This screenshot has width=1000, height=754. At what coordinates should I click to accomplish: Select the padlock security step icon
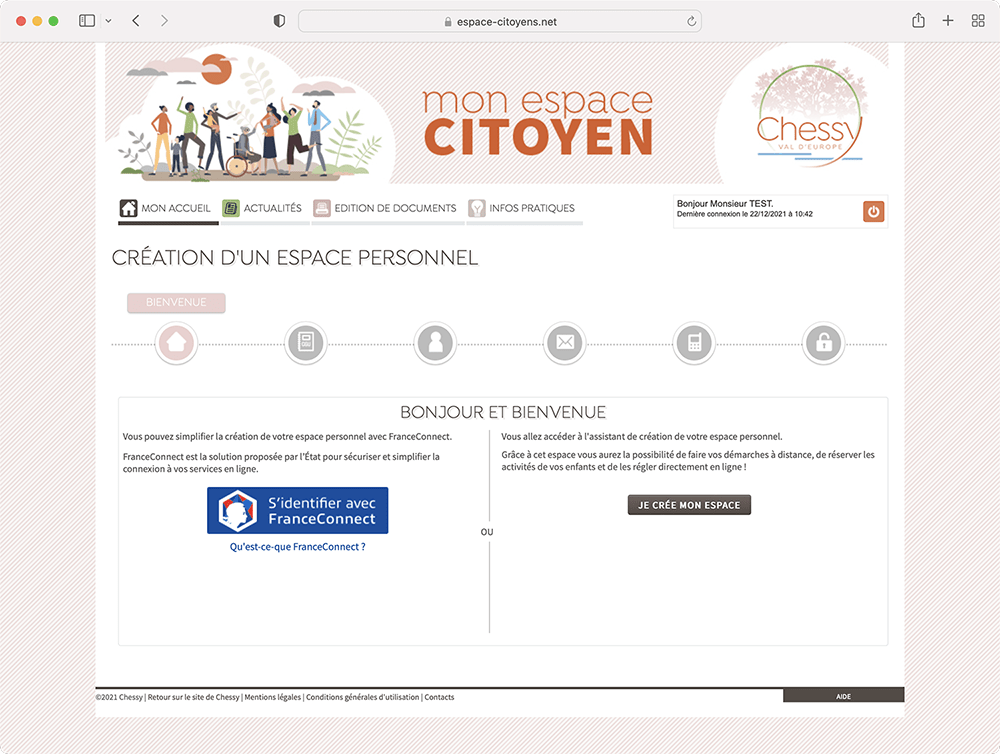(824, 344)
